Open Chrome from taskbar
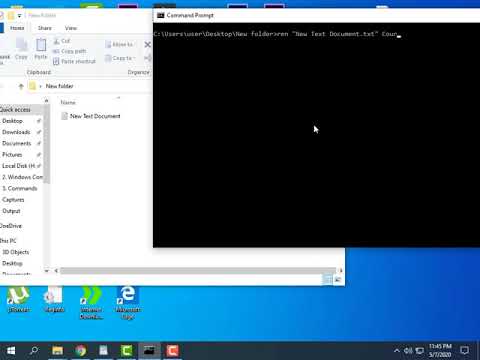The height and width of the screenshot is (360, 480). (x=80, y=351)
